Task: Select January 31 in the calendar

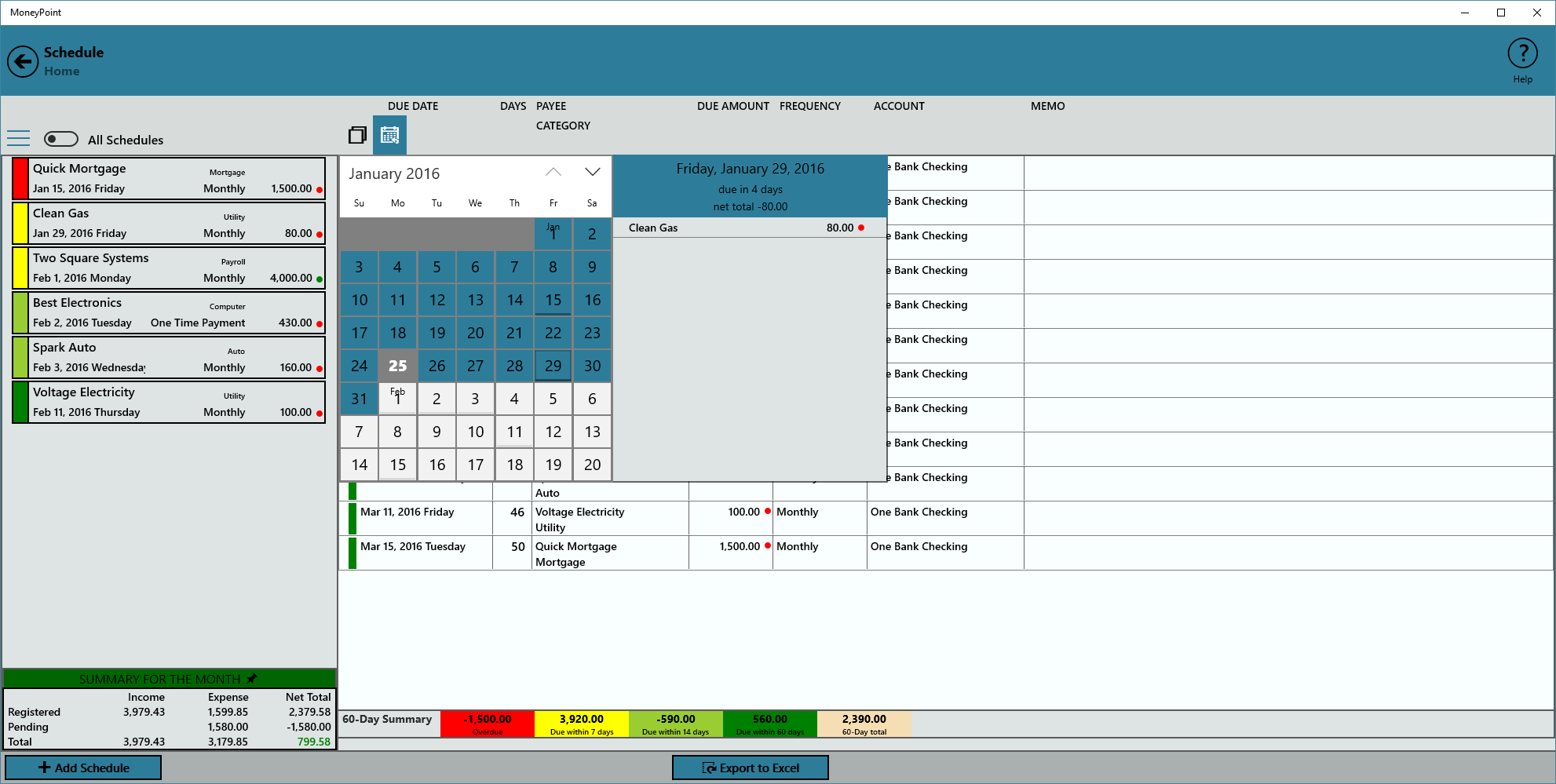Action: pyautogui.click(x=360, y=399)
